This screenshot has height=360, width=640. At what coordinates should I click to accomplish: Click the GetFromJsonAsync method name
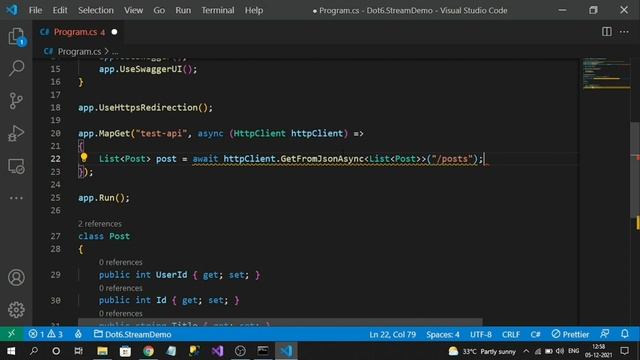tap(322, 159)
